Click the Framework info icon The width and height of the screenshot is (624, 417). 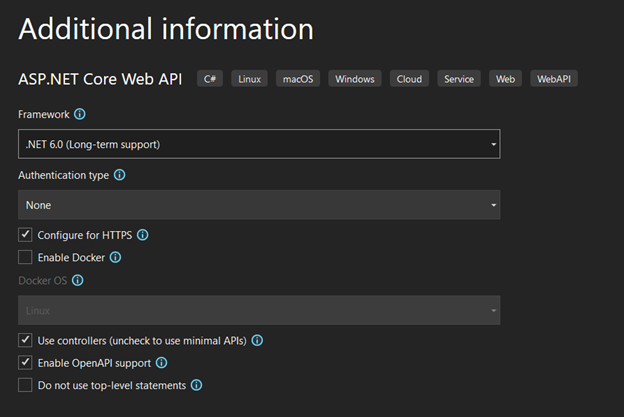click(80, 114)
